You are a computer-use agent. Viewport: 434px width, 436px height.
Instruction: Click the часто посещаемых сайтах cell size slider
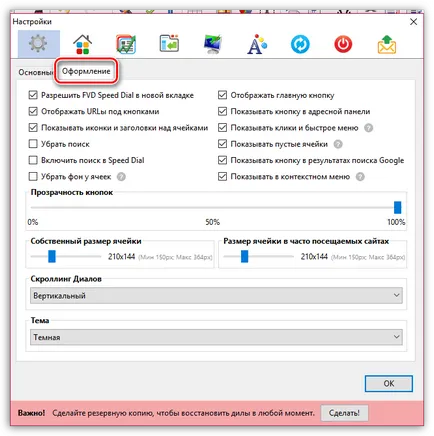[244, 257]
